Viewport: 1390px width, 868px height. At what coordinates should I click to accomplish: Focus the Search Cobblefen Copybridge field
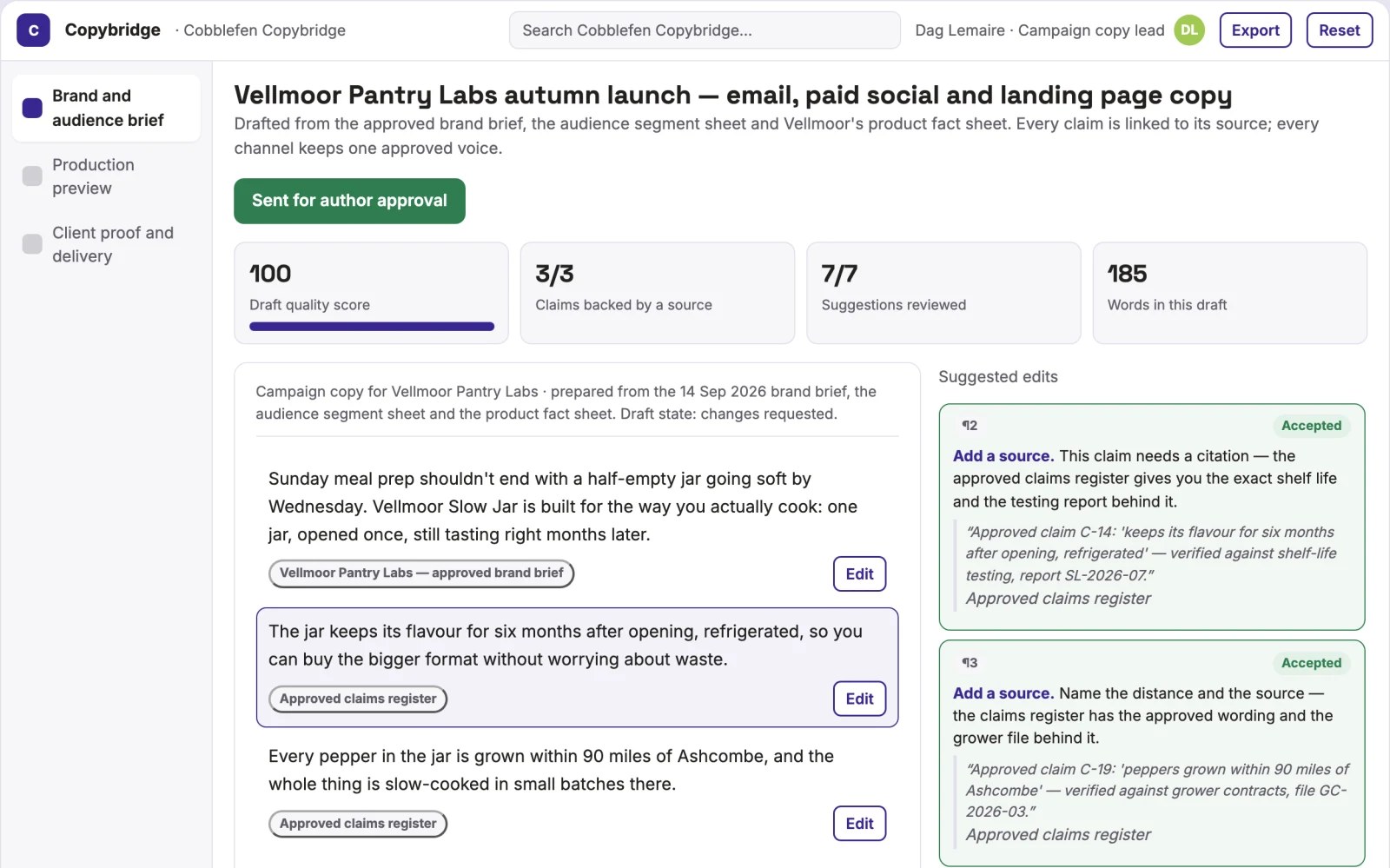(705, 30)
